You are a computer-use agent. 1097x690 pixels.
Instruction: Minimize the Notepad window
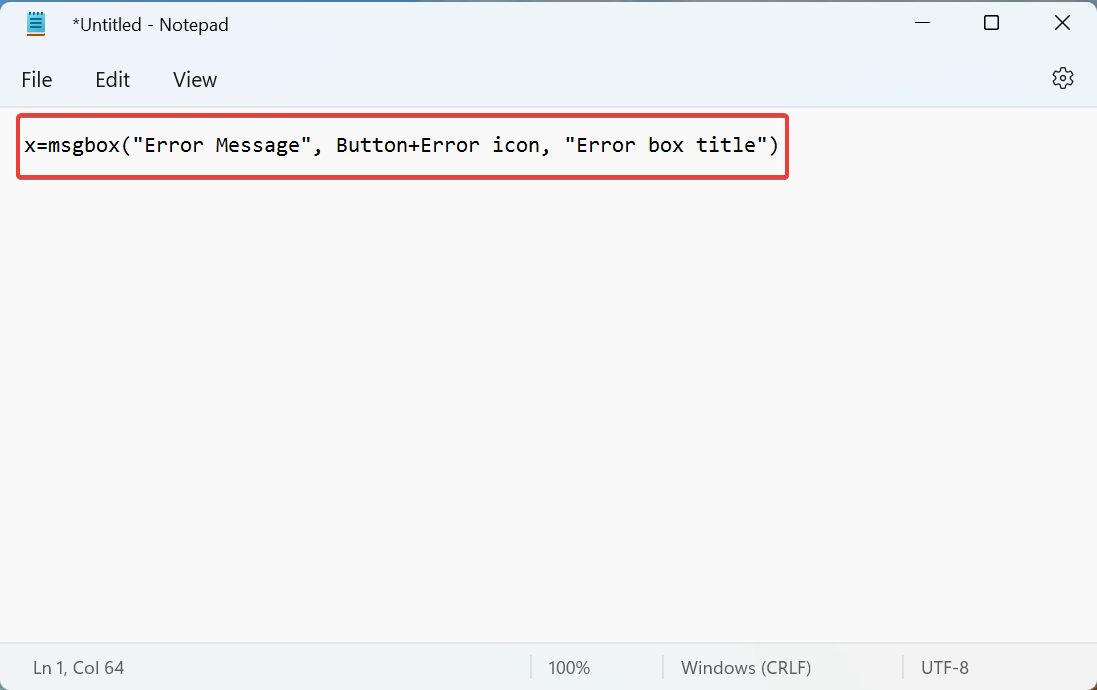point(921,22)
